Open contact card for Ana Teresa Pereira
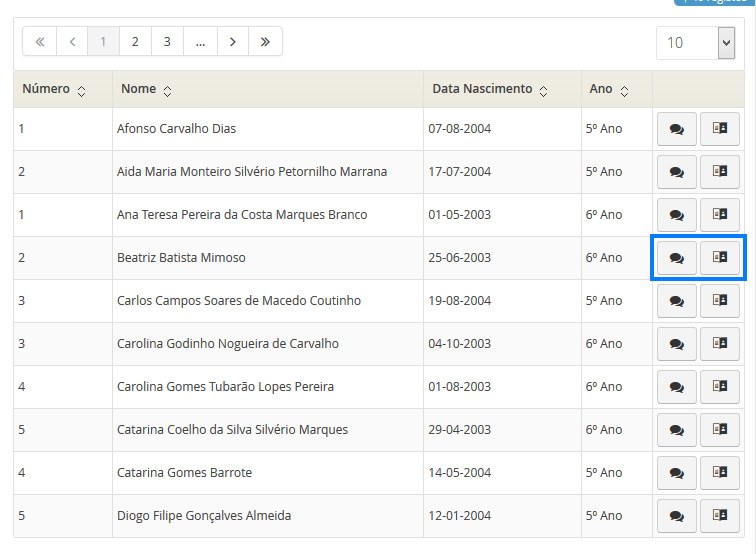 [x=719, y=215]
